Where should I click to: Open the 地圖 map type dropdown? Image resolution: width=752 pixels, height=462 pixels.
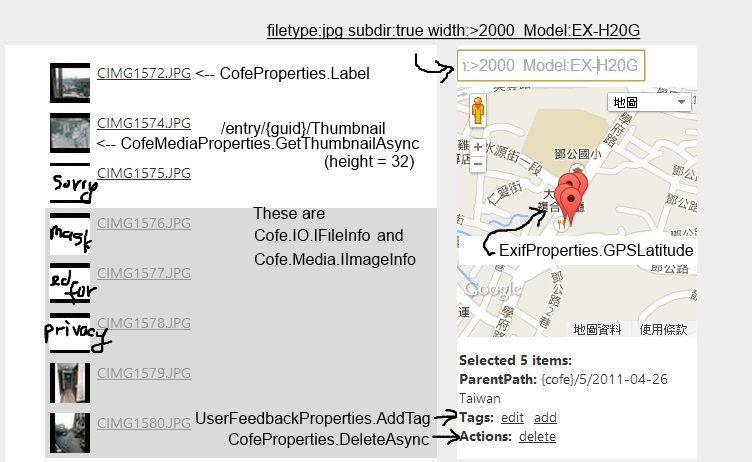pyautogui.click(x=649, y=102)
